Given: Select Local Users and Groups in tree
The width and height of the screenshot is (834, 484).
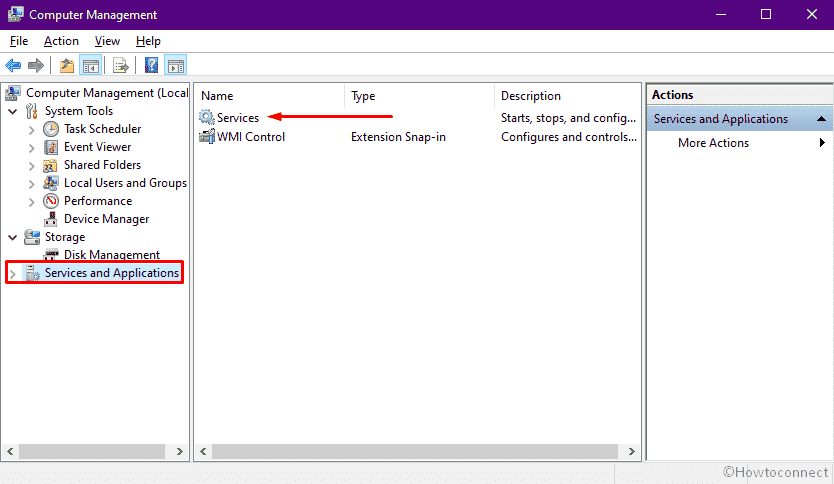Looking at the screenshot, I should (x=126, y=183).
